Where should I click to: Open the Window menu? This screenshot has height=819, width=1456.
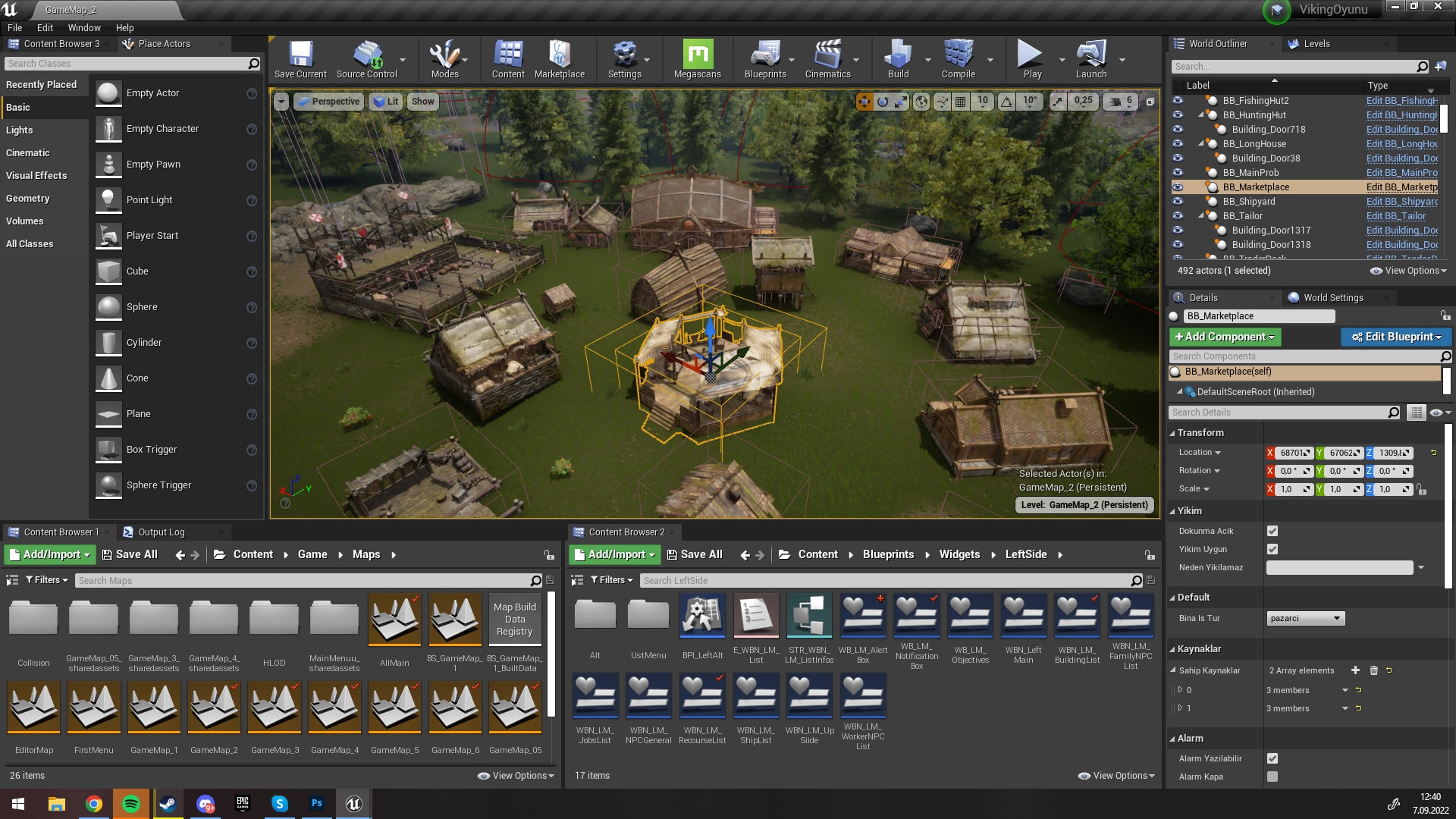click(83, 27)
